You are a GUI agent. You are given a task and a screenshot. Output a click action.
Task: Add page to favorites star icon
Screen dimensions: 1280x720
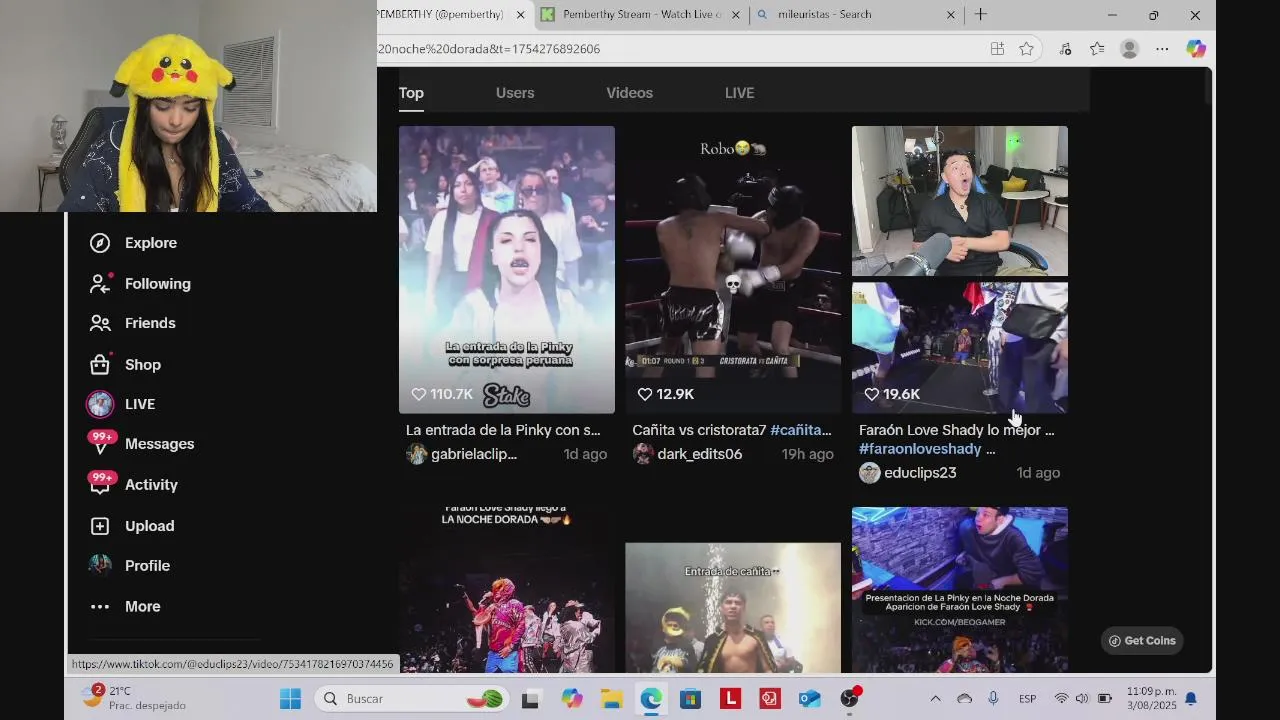[x=1026, y=49]
